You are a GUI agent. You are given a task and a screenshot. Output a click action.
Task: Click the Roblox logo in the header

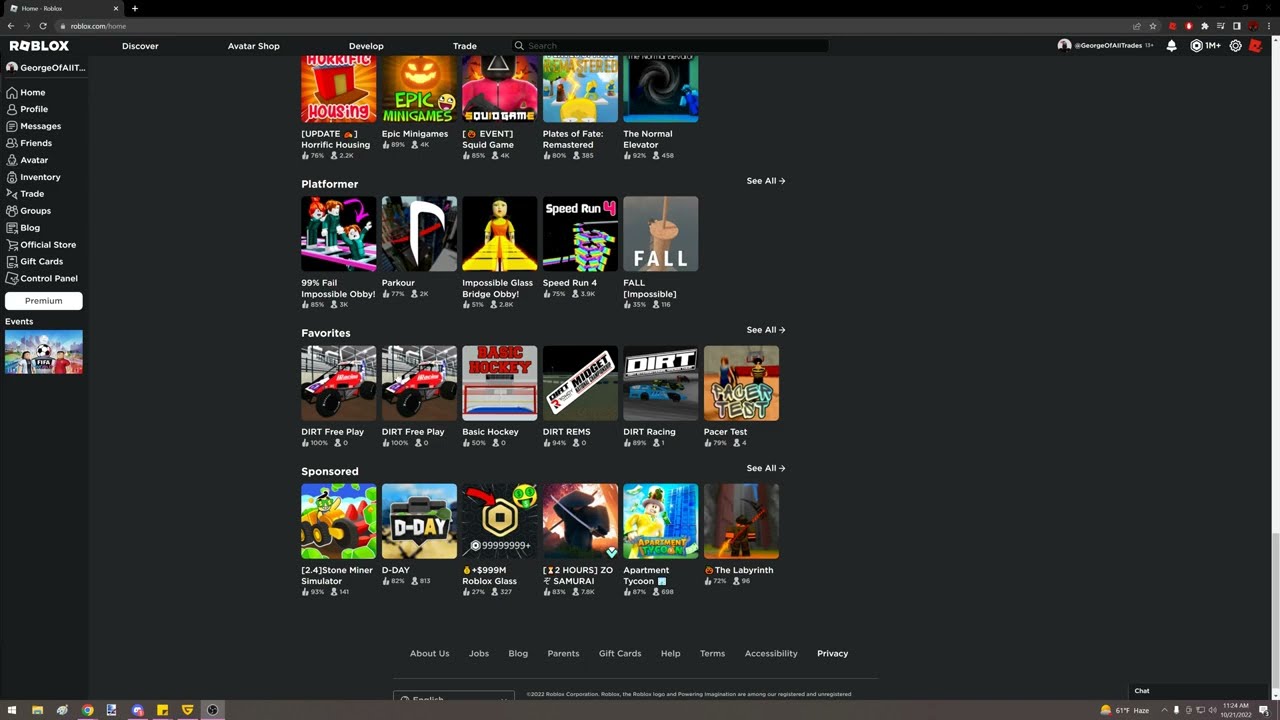point(39,46)
